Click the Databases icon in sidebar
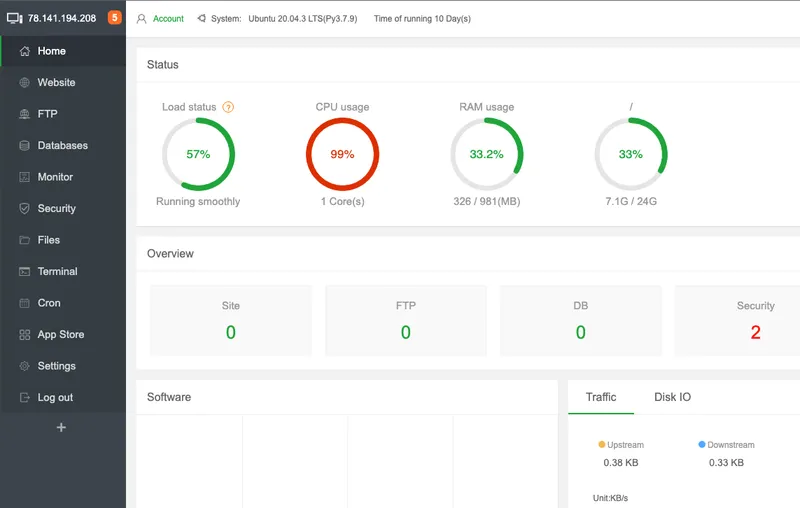This screenshot has width=800, height=508. coord(25,146)
